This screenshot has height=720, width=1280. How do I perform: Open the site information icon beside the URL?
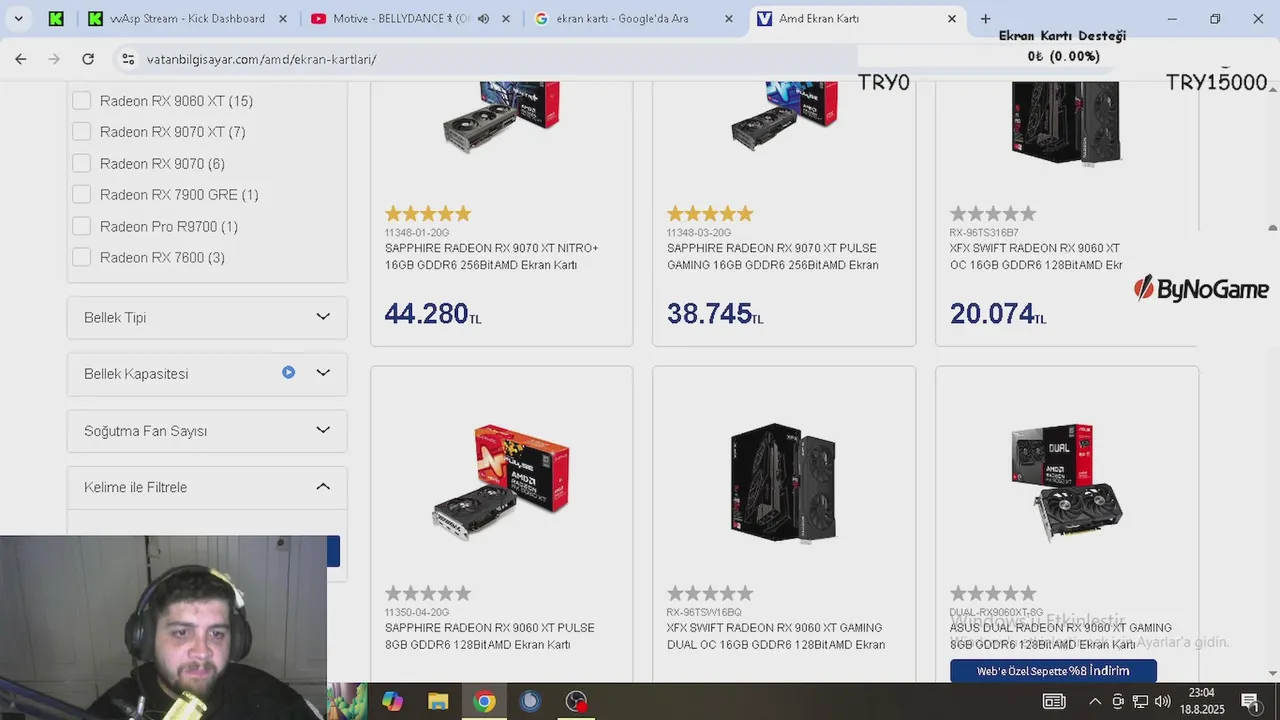[128, 59]
